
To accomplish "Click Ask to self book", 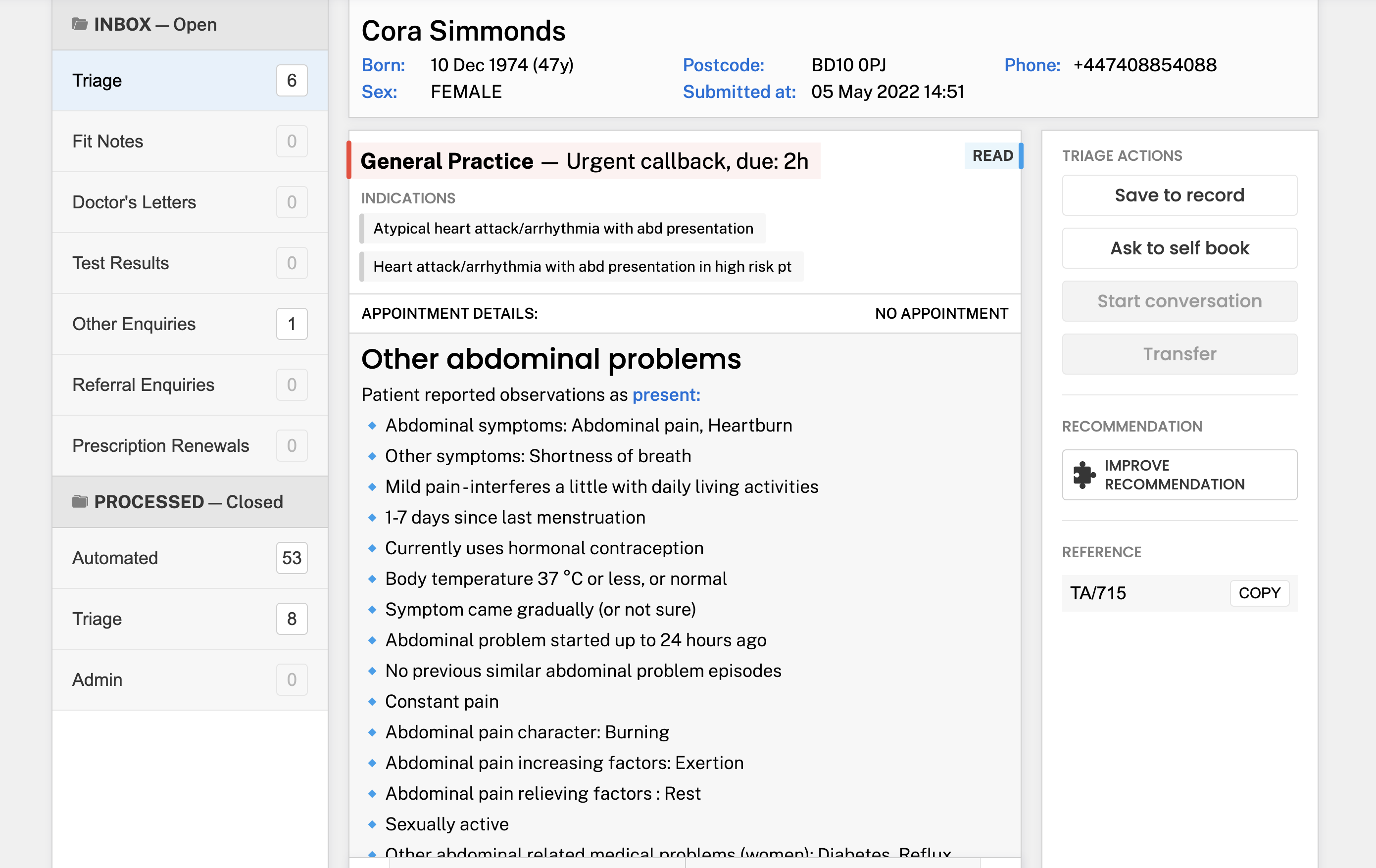I will coord(1179,248).
